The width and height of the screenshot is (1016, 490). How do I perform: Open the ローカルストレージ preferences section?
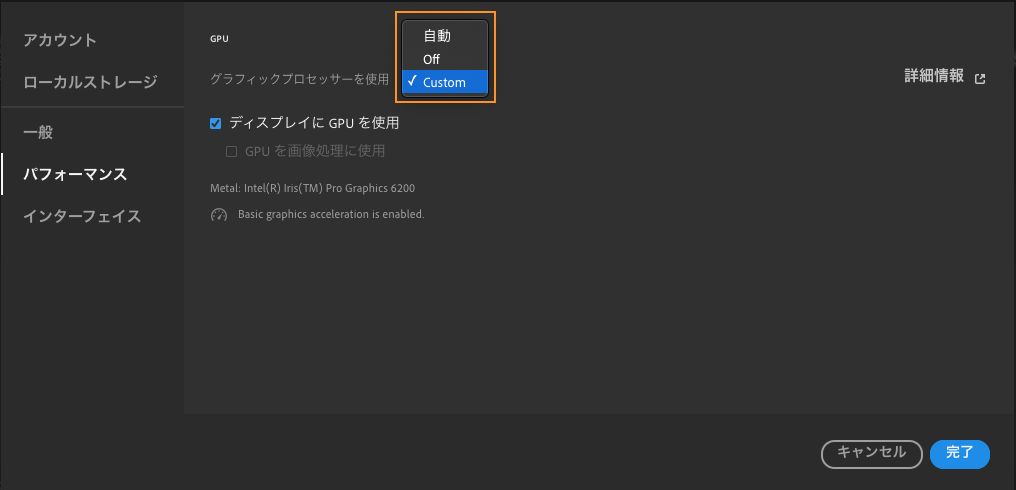[91, 82]
